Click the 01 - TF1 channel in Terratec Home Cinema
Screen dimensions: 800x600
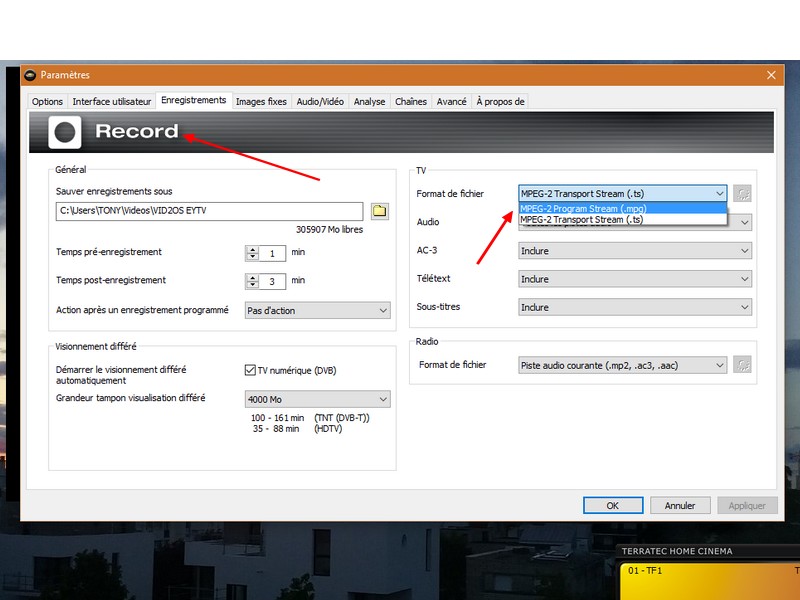(645, 570)
